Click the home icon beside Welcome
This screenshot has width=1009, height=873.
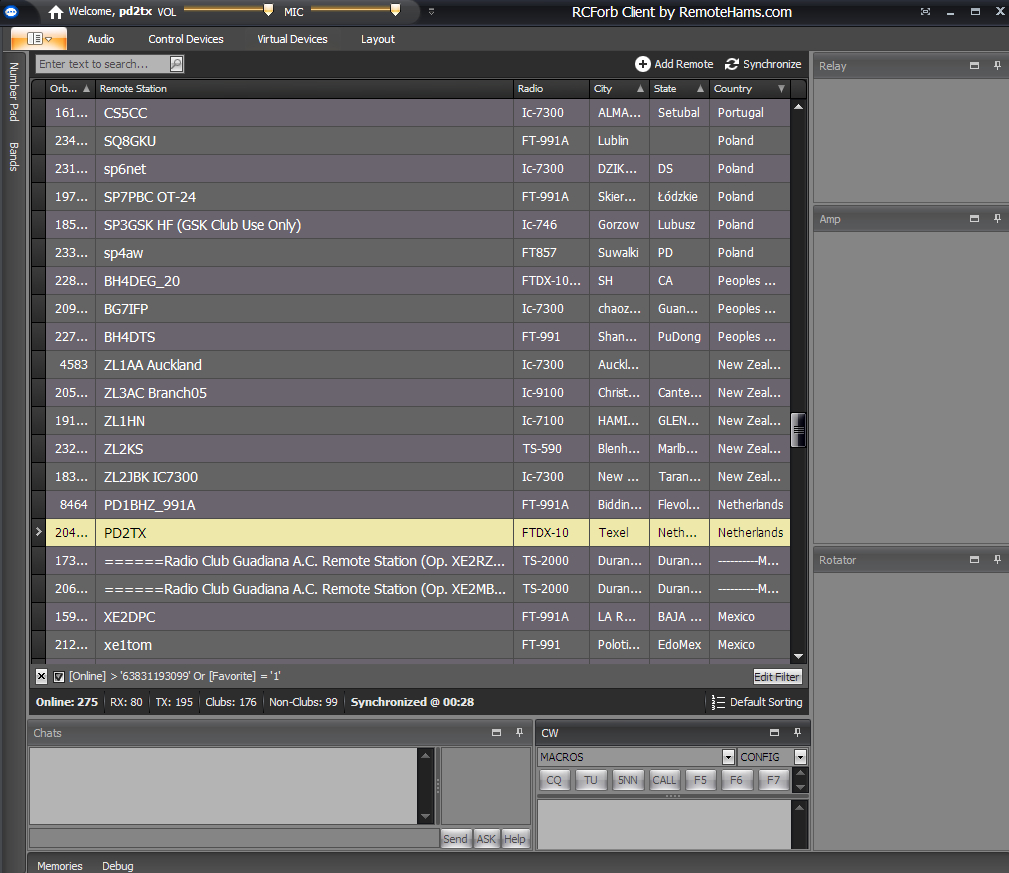click(x=56, y=12)
